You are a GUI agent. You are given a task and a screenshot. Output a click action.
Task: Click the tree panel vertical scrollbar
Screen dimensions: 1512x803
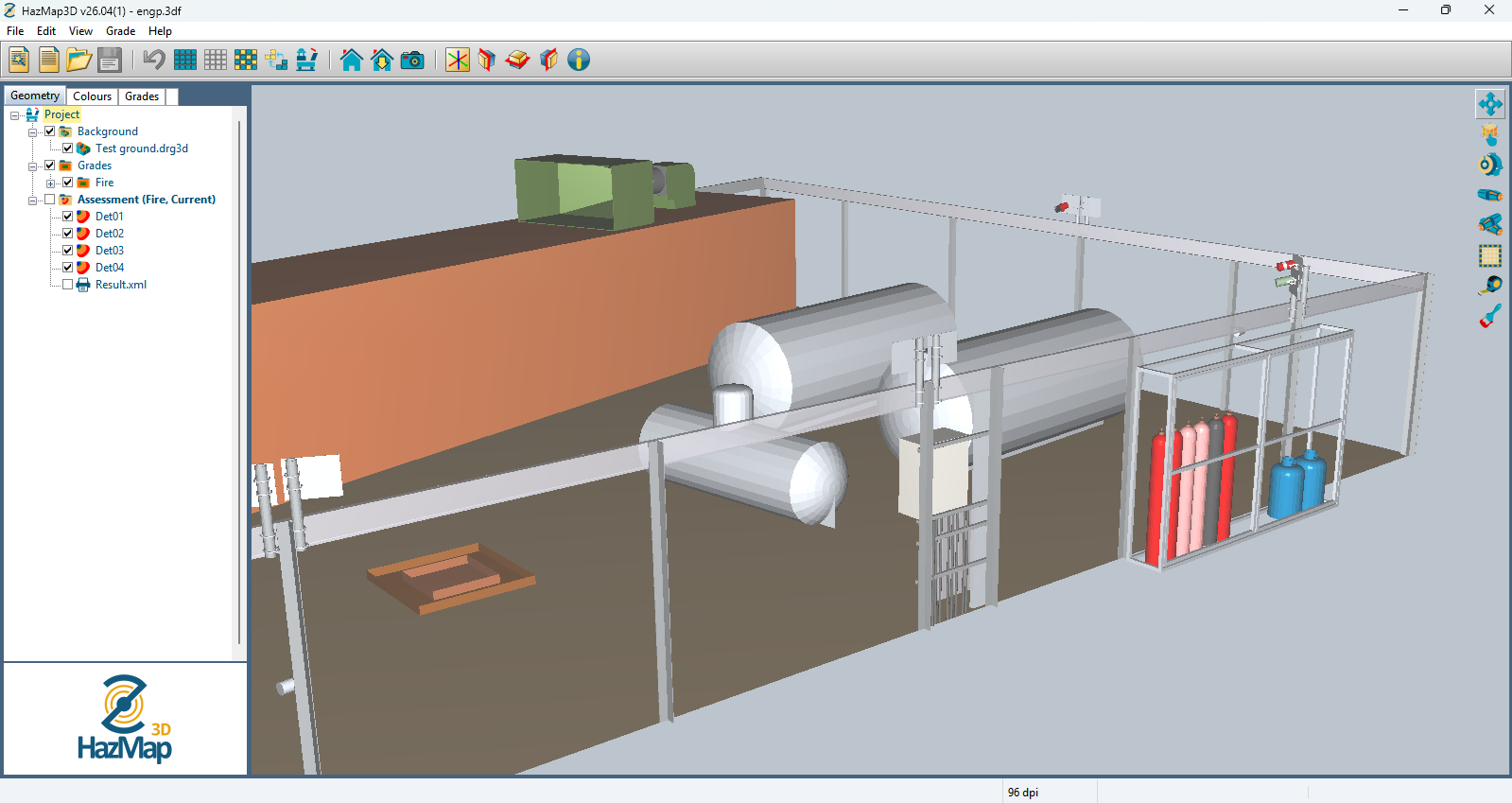tap(239, 383)
